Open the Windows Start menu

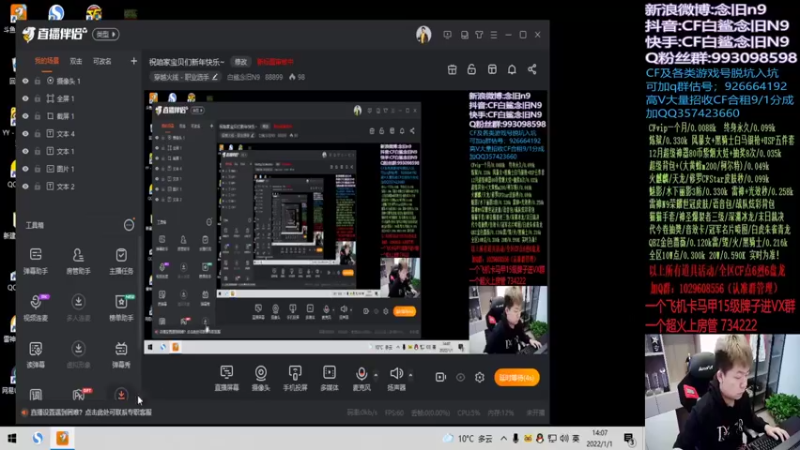[11, 438]
